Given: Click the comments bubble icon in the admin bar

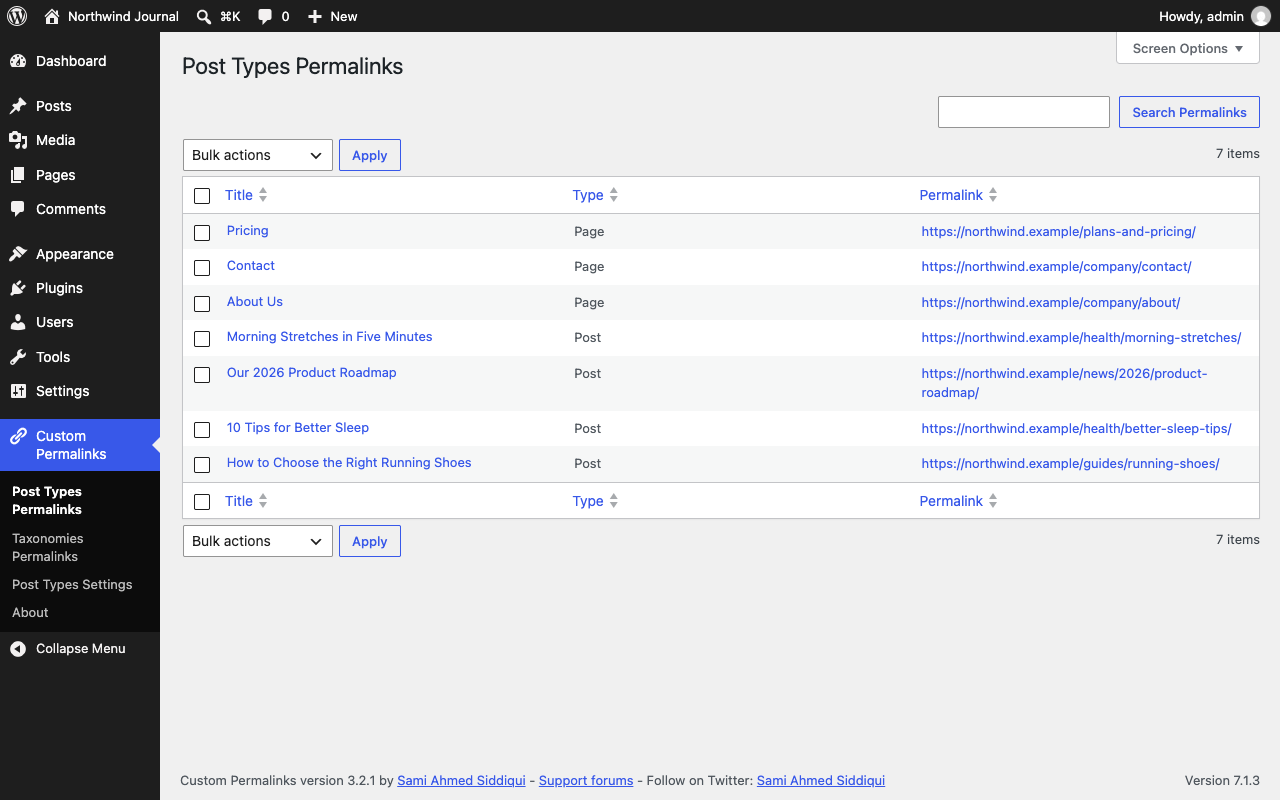Looking at the screenshot, I should point(265,16).
